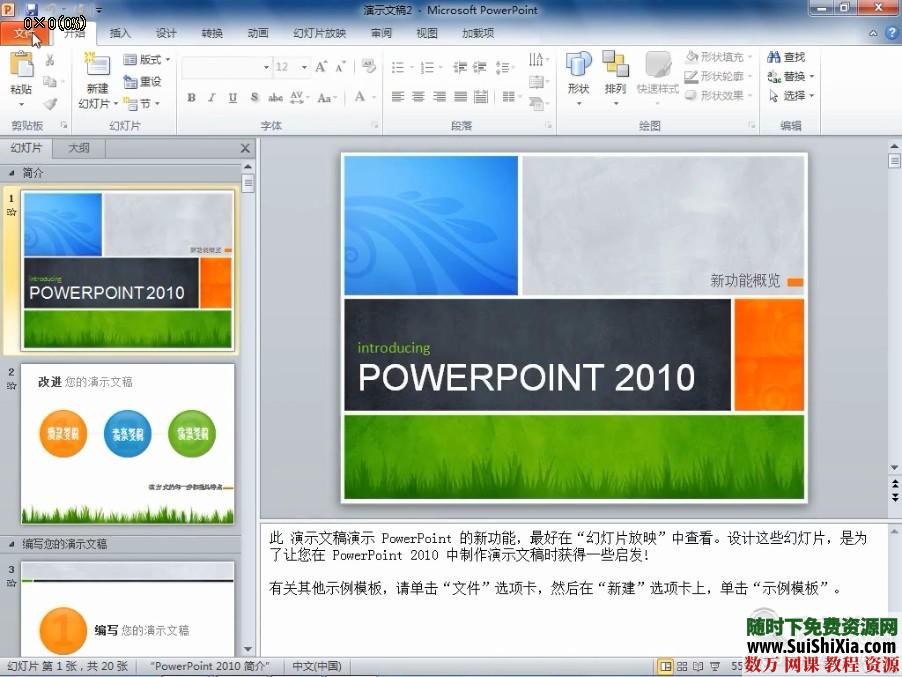
Task: Open the Animations 动画 ribbon tab
Action: point(258,33)
